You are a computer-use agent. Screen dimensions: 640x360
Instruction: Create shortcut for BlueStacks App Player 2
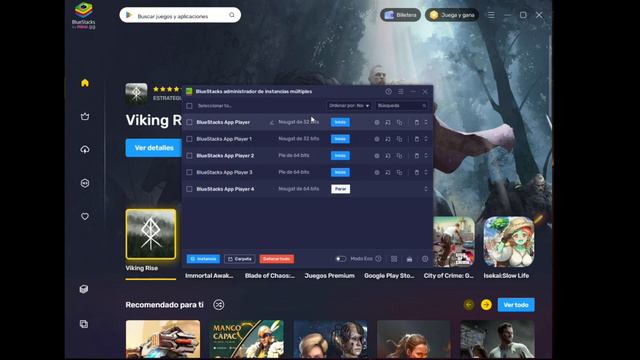[x=388, y=156]
